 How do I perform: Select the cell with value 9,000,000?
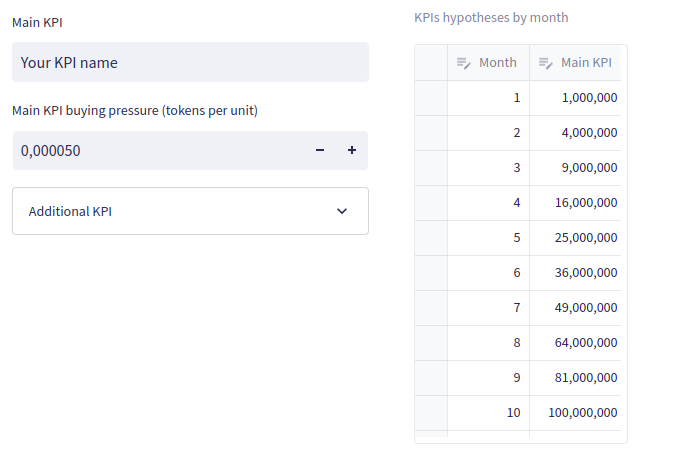[x=575, y=168]
